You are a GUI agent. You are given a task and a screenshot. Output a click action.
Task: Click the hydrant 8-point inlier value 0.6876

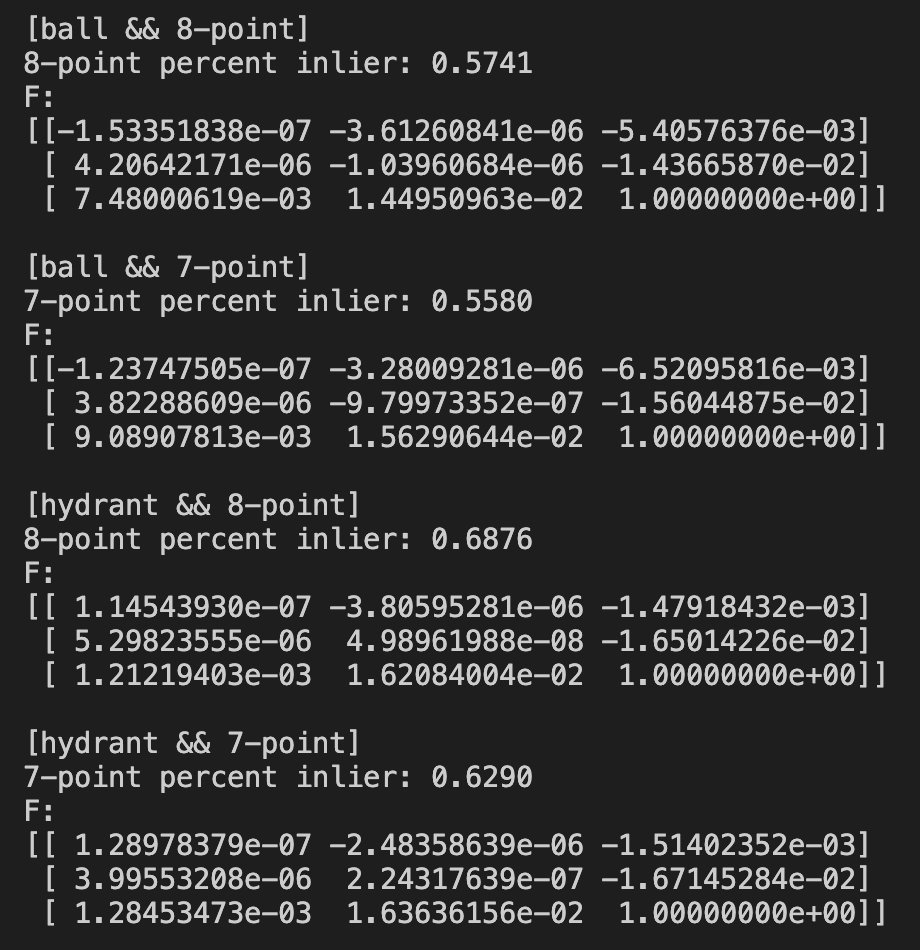click(482, 539)
